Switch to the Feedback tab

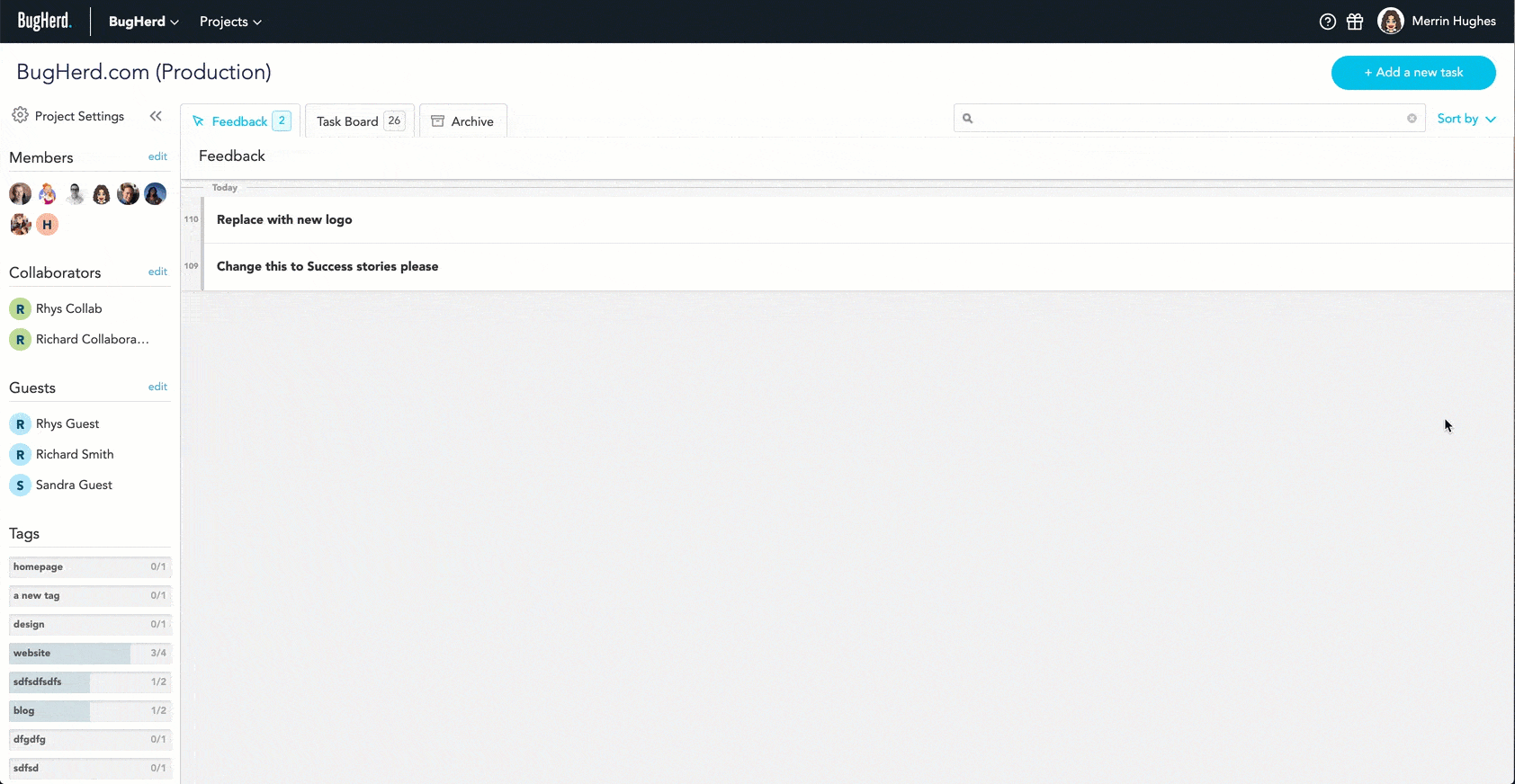[240, 120]
